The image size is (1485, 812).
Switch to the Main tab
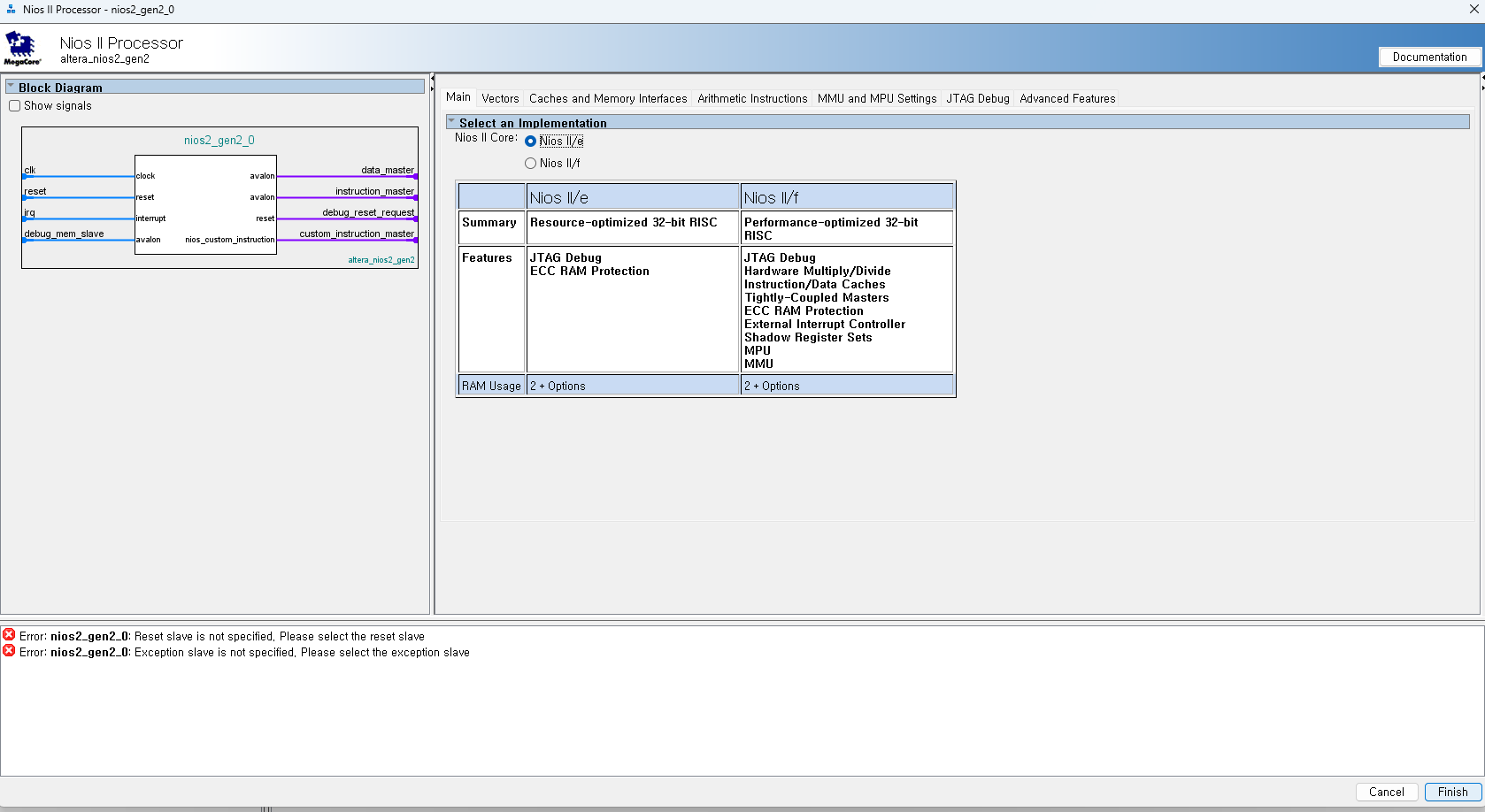[458, 97]
